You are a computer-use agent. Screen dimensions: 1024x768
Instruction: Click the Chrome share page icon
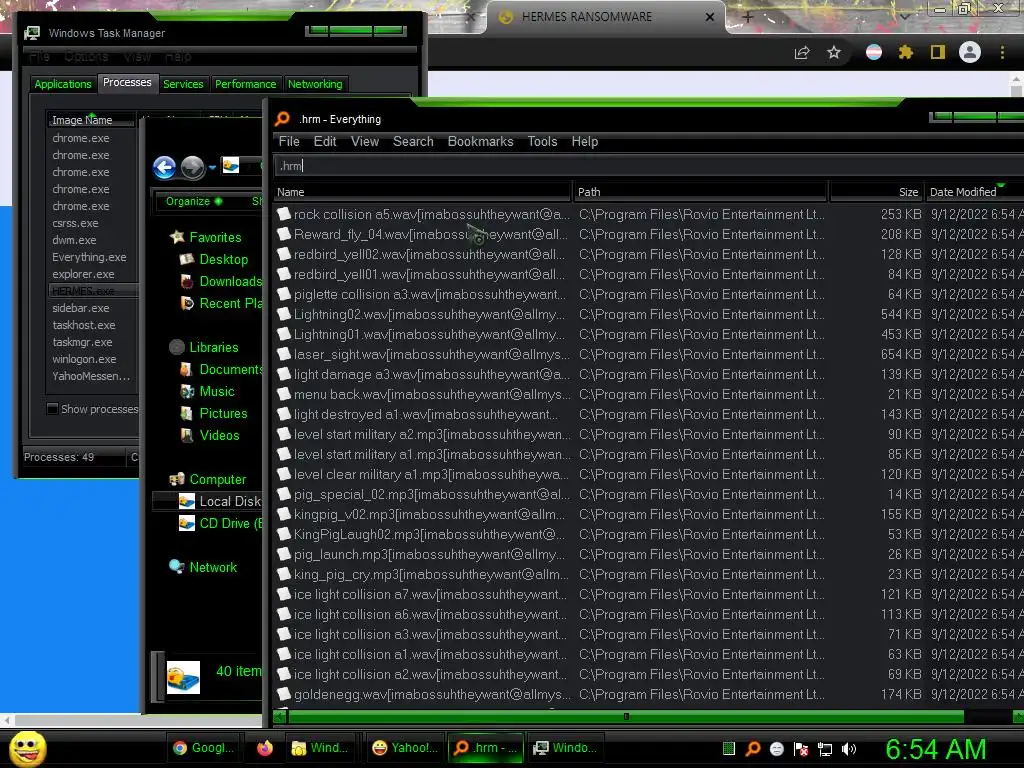tap(802, 52)
